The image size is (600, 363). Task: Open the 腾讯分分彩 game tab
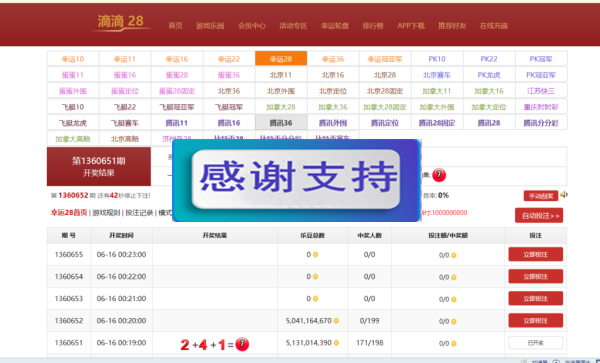541,123
